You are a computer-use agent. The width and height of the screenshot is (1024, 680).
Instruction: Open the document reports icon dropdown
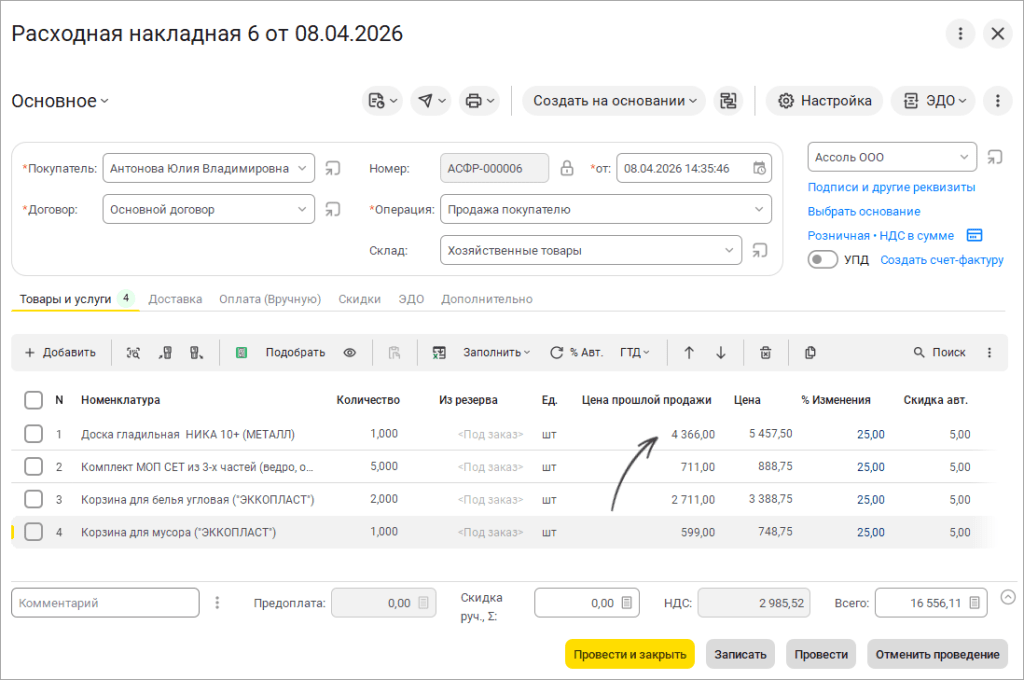(x=382, y=101)
